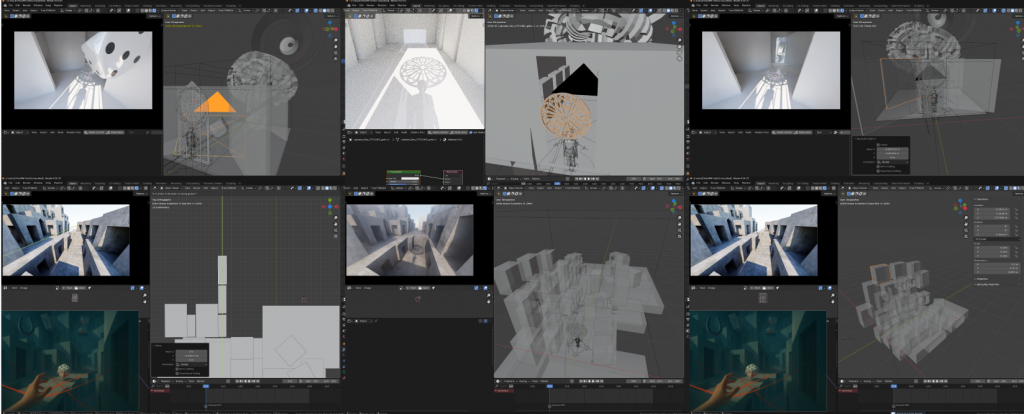This screenshot has width=1024, height=414.
Task: Enable the Linked checkbox in Duplicate Objects panel
Action: [878, 146]
